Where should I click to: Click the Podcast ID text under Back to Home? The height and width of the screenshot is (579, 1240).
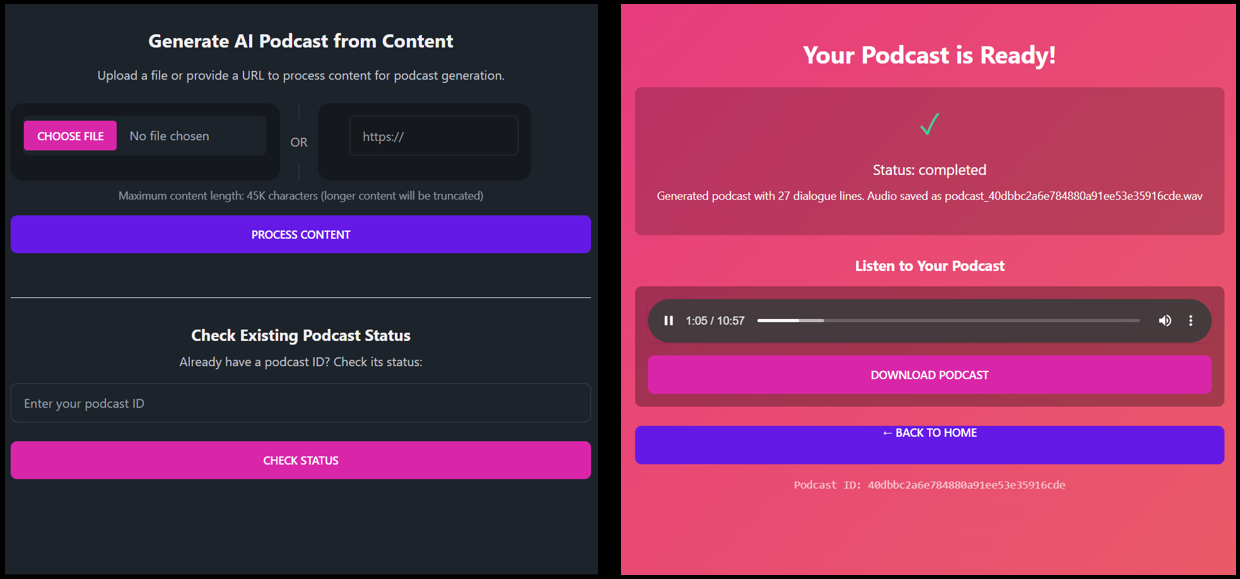click(929, 485)
